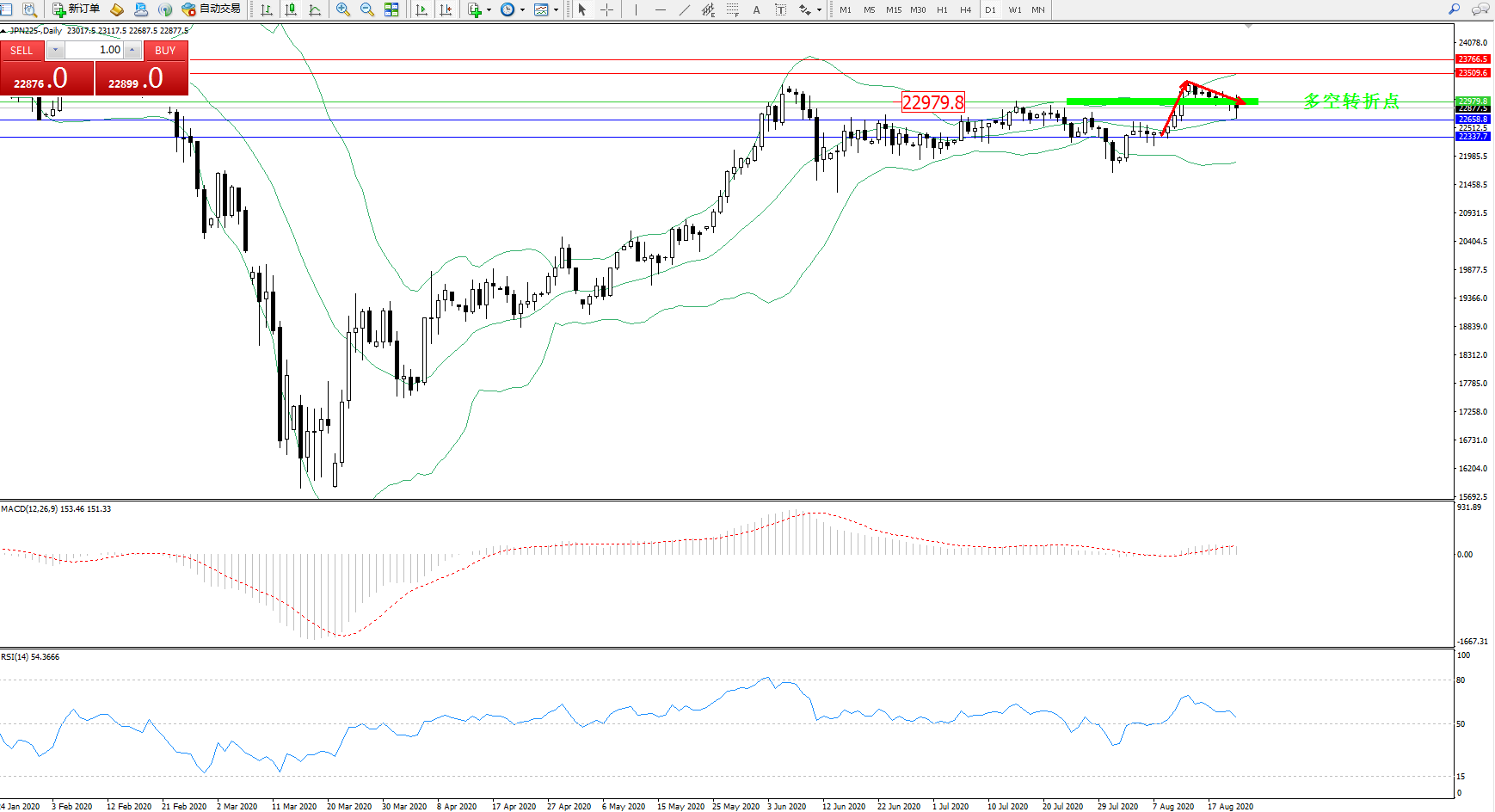Switch to the H4 timeframe

click(965, 9)
